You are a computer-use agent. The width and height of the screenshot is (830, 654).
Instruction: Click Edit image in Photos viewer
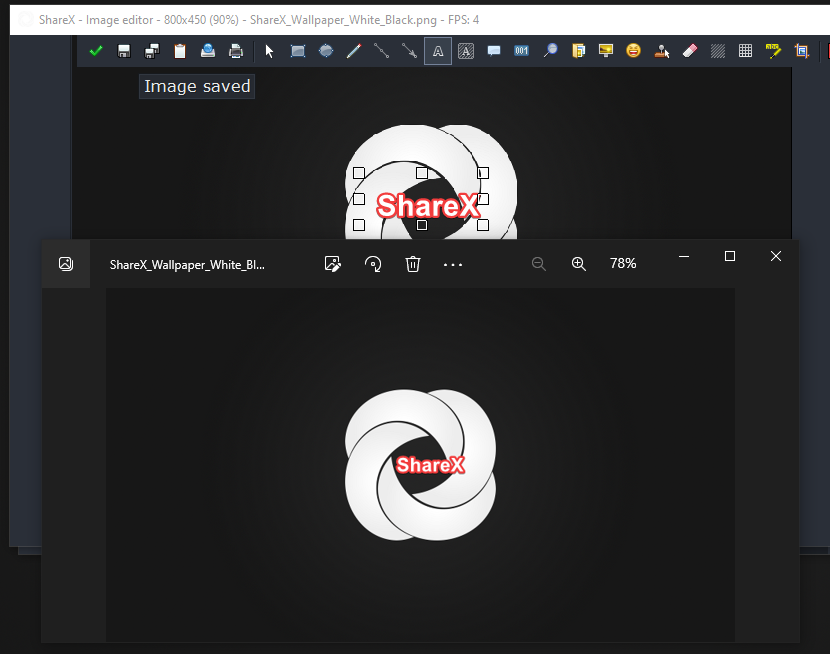pos(332,264)
